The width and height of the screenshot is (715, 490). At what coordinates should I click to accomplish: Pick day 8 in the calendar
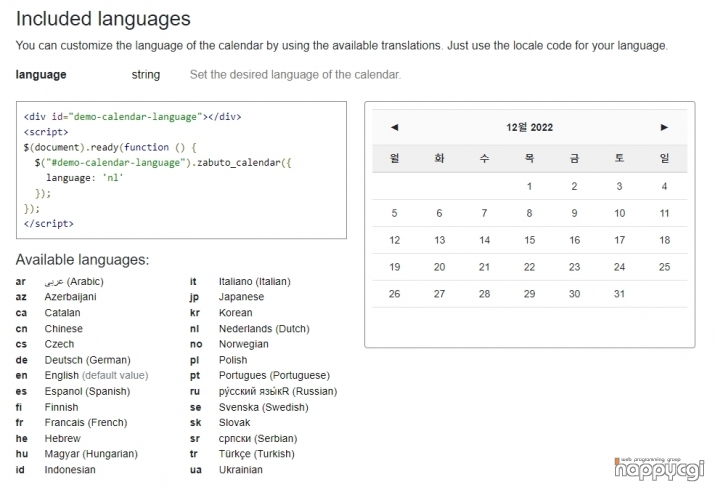point(529,213)
